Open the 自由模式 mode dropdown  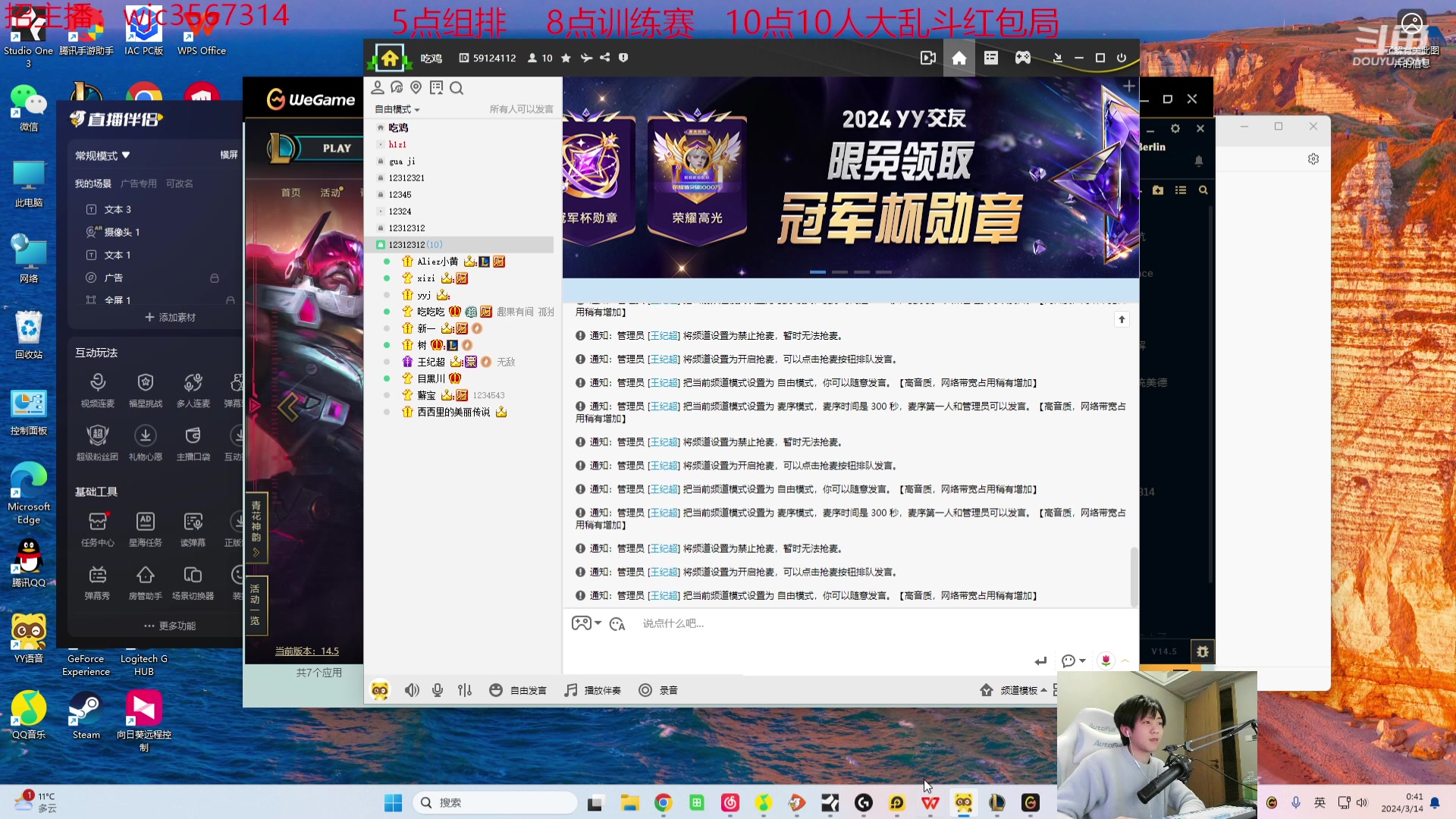[397, 109]
